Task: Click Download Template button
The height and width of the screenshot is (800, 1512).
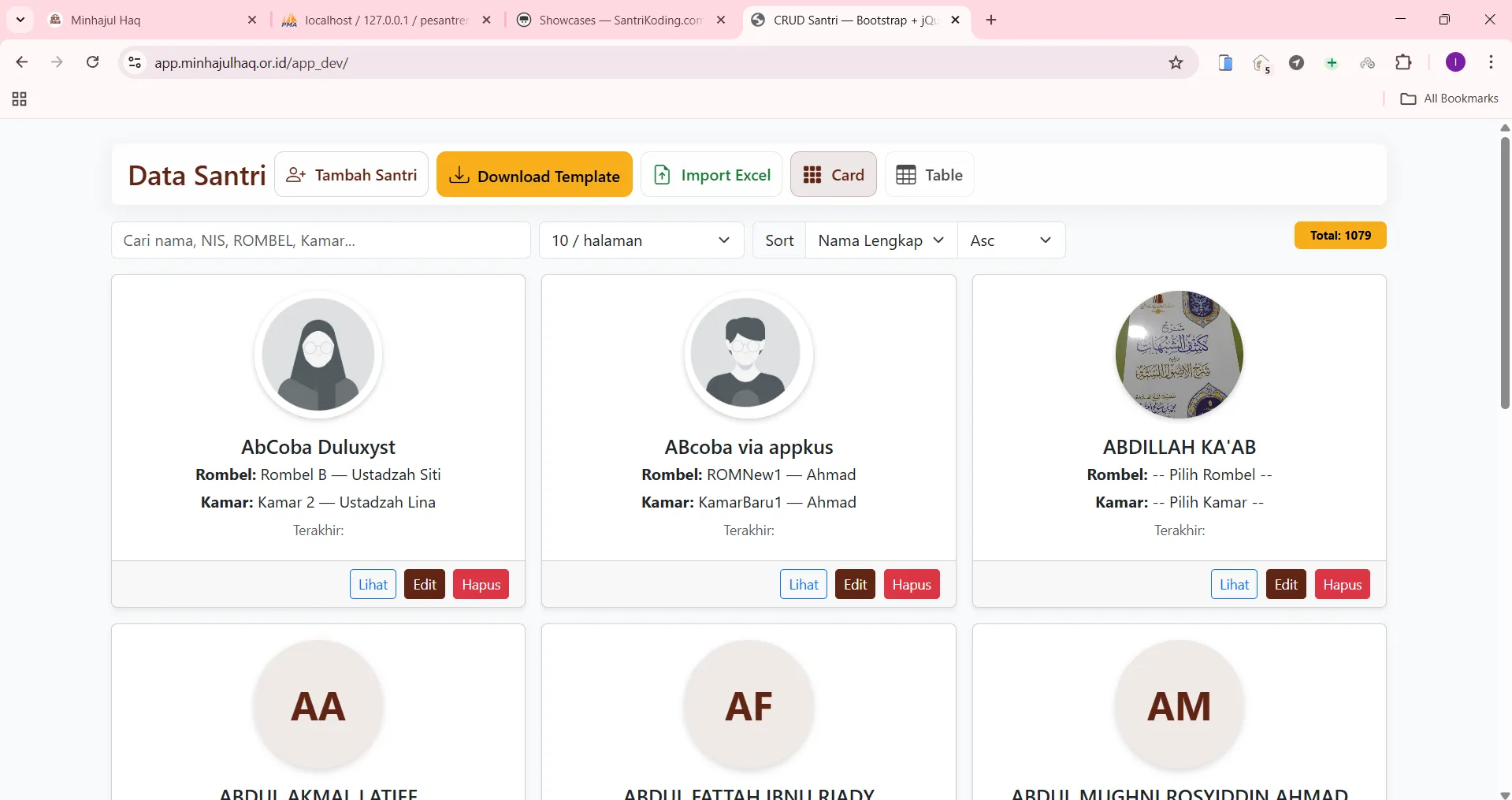Action: point(534,174)
